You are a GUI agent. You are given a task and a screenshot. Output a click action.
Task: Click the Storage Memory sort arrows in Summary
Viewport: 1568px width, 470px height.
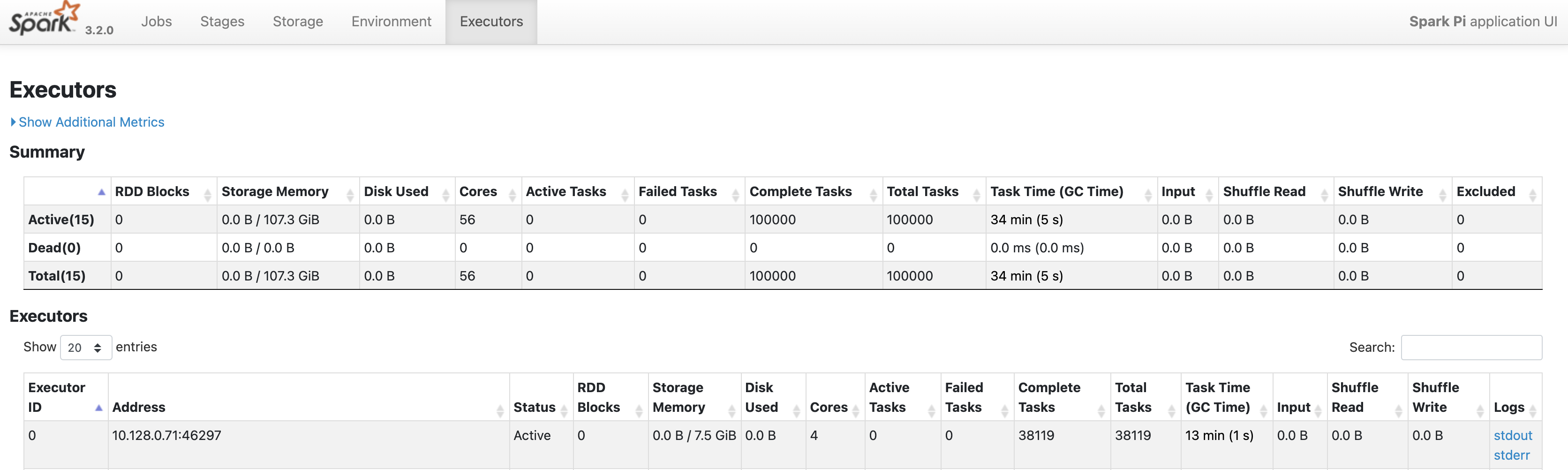(350, 195)
